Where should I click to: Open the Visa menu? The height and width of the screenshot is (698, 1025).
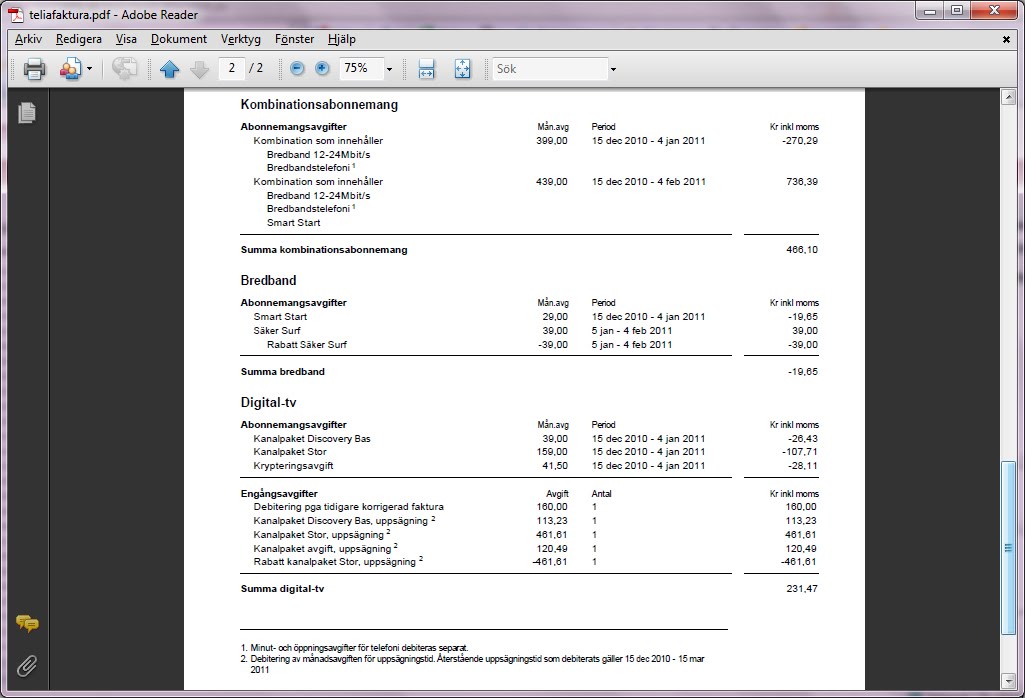point(126,39)
